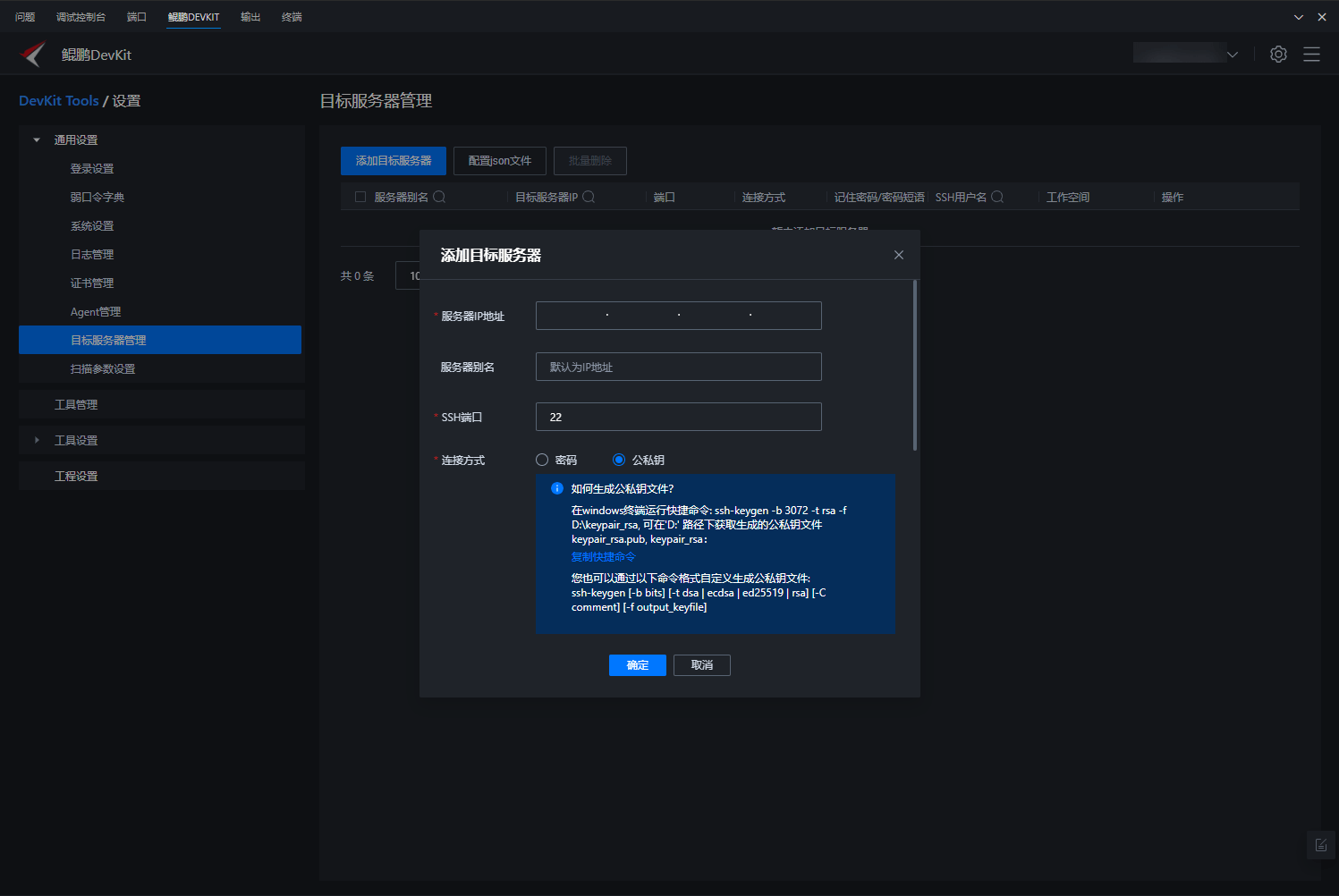Collapse the 通用设置 tree section
This screenshot has width=1339, height=896.
tap(37, 139)
